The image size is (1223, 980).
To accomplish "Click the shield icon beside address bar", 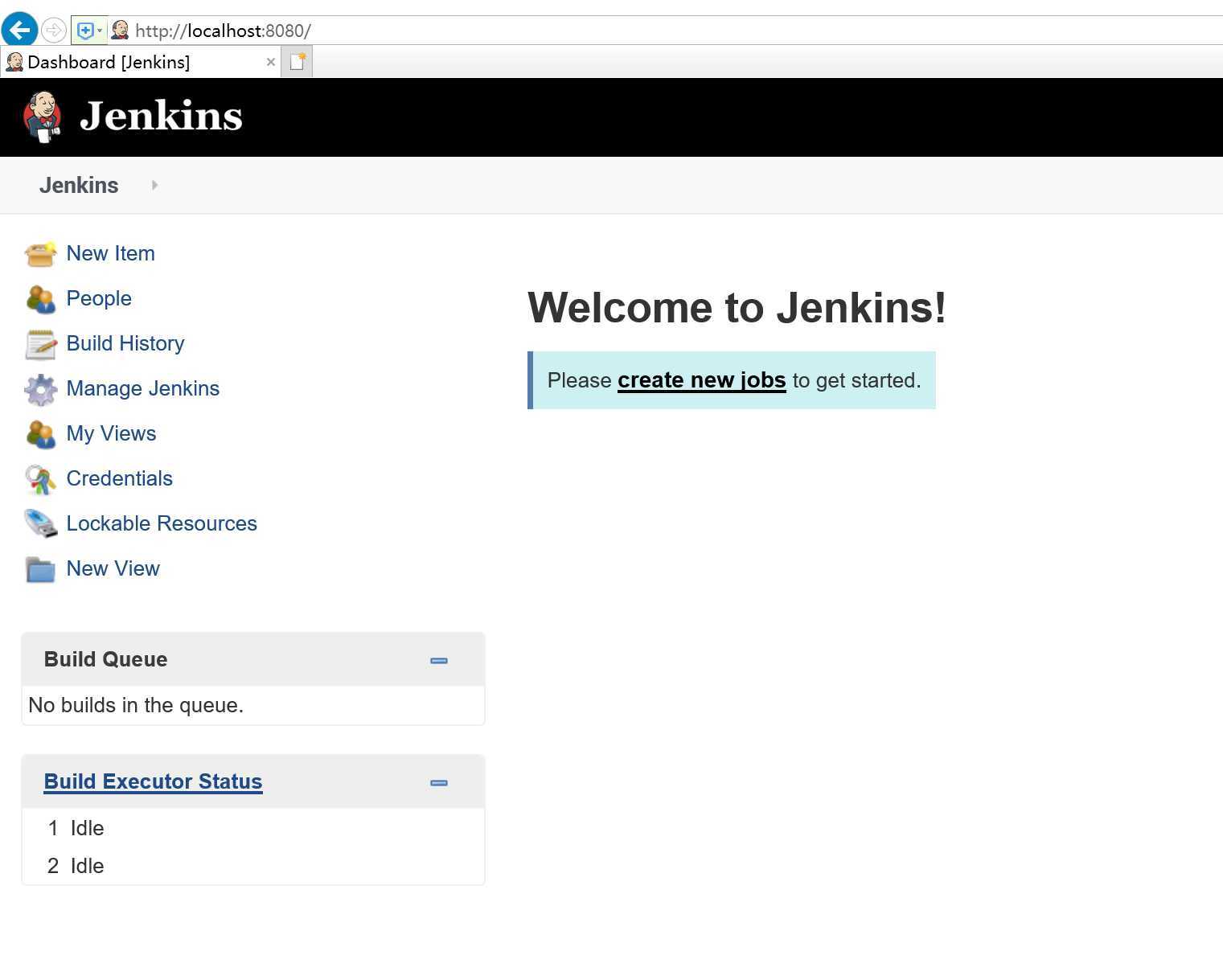I will 84,31.
